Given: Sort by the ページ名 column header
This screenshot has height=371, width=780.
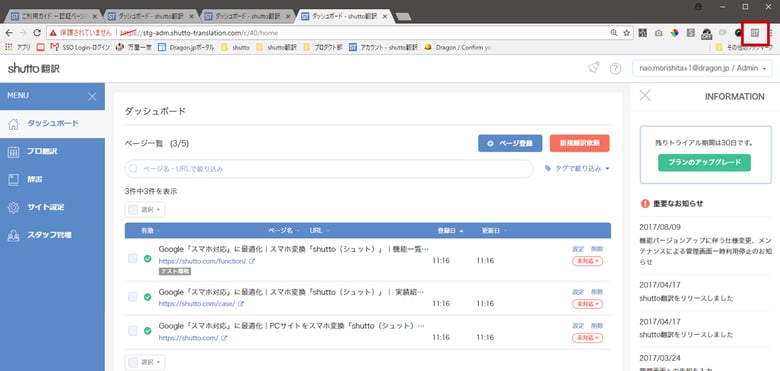Looking at the screenshot, I should (x=284, y=231).
